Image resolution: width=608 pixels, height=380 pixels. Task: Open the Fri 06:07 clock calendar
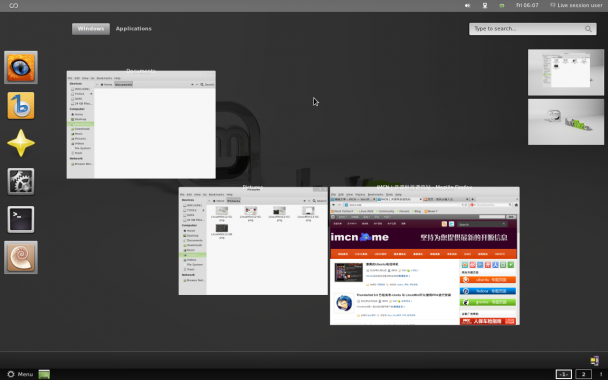pyautogui.click(x=527, y=5)
